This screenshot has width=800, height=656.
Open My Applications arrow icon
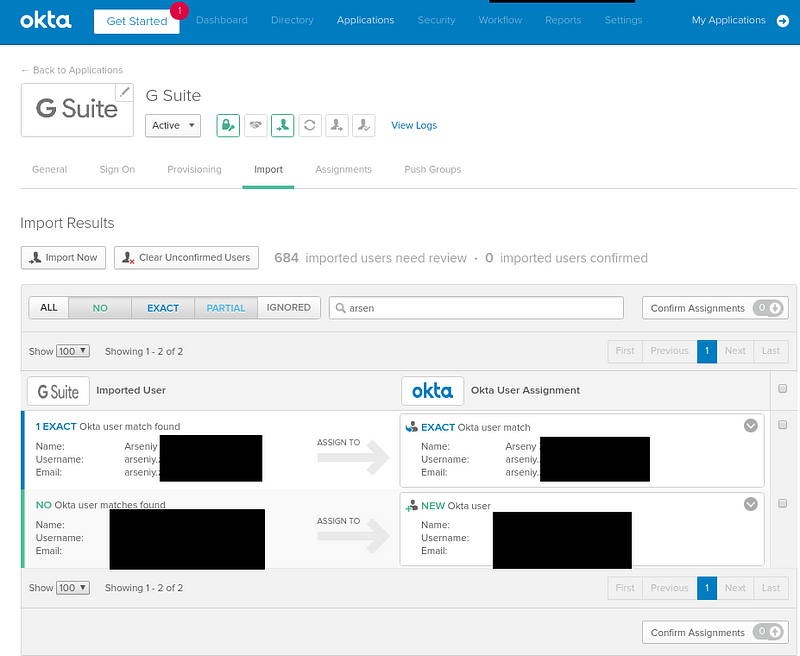[783, 20]
